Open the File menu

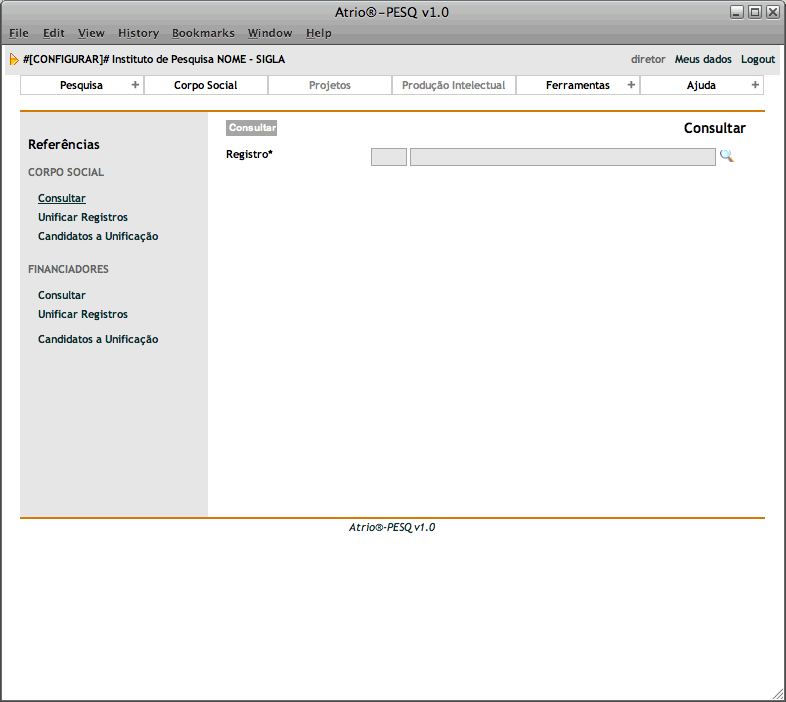pos(19,33)
